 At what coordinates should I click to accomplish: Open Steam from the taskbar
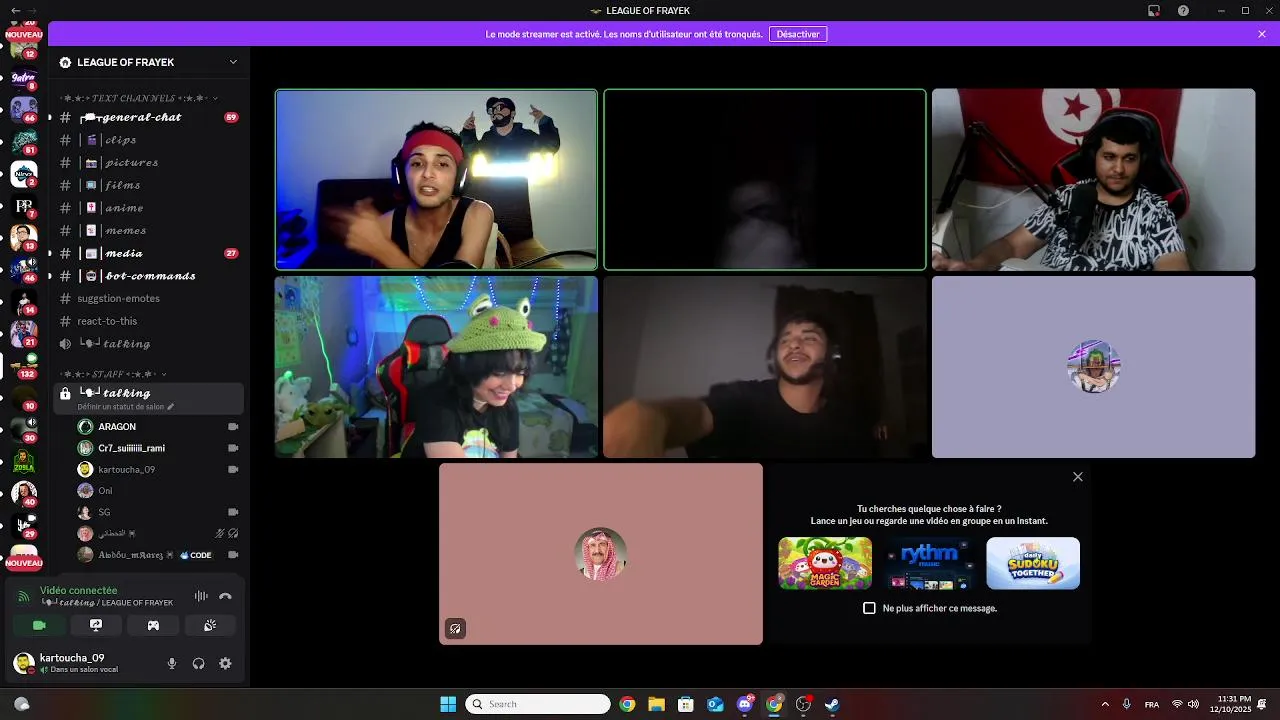pyautogui.click(x=832, y=704)
